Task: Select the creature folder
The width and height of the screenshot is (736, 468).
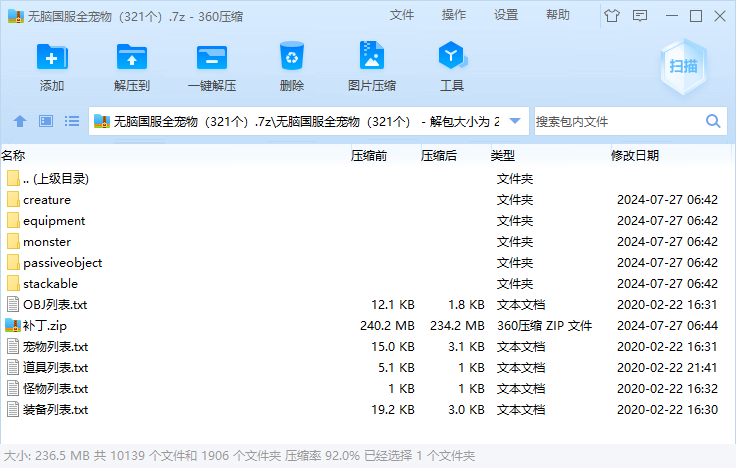Action: point(46,200)
